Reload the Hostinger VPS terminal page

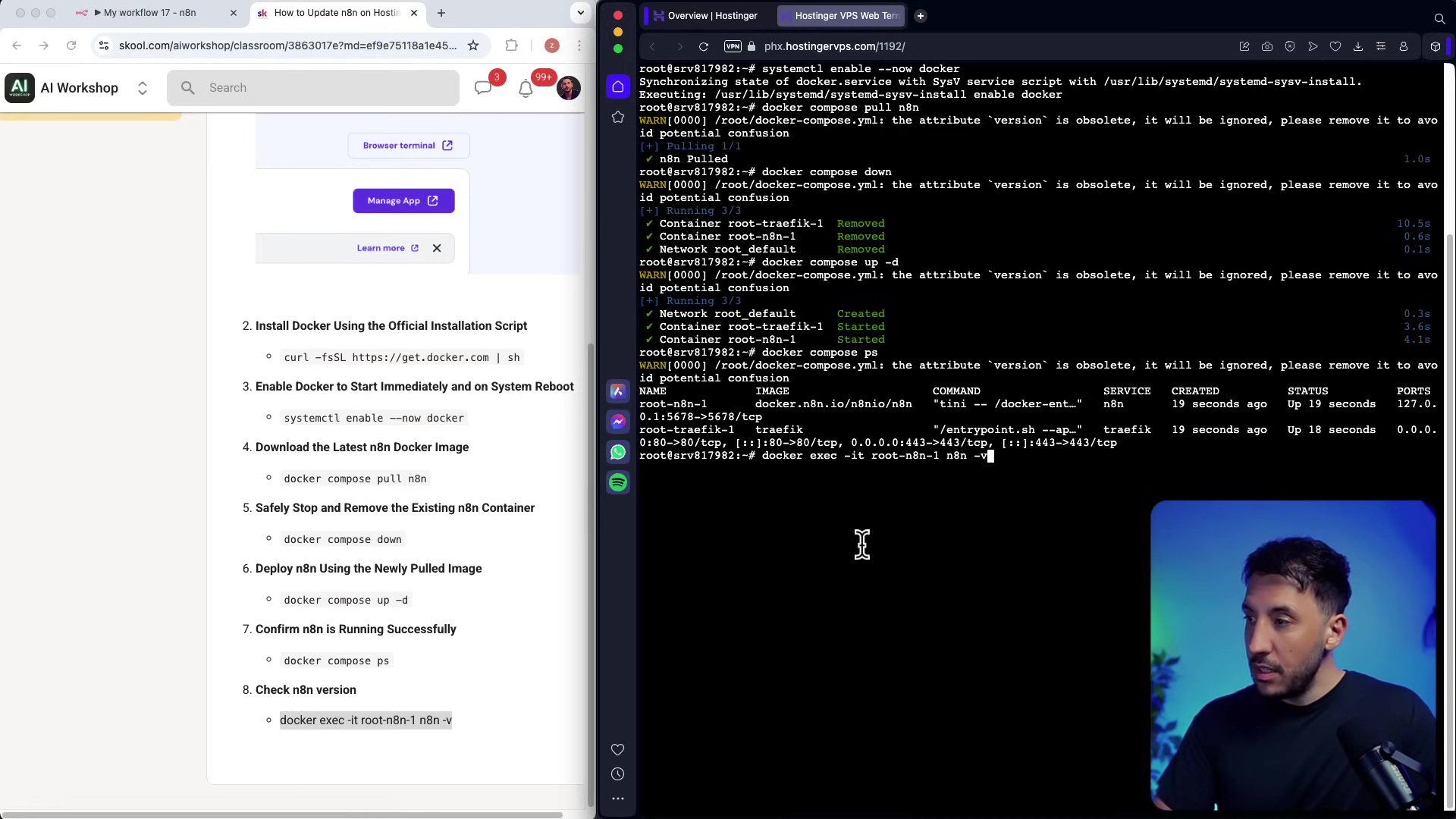pos(704,46)
